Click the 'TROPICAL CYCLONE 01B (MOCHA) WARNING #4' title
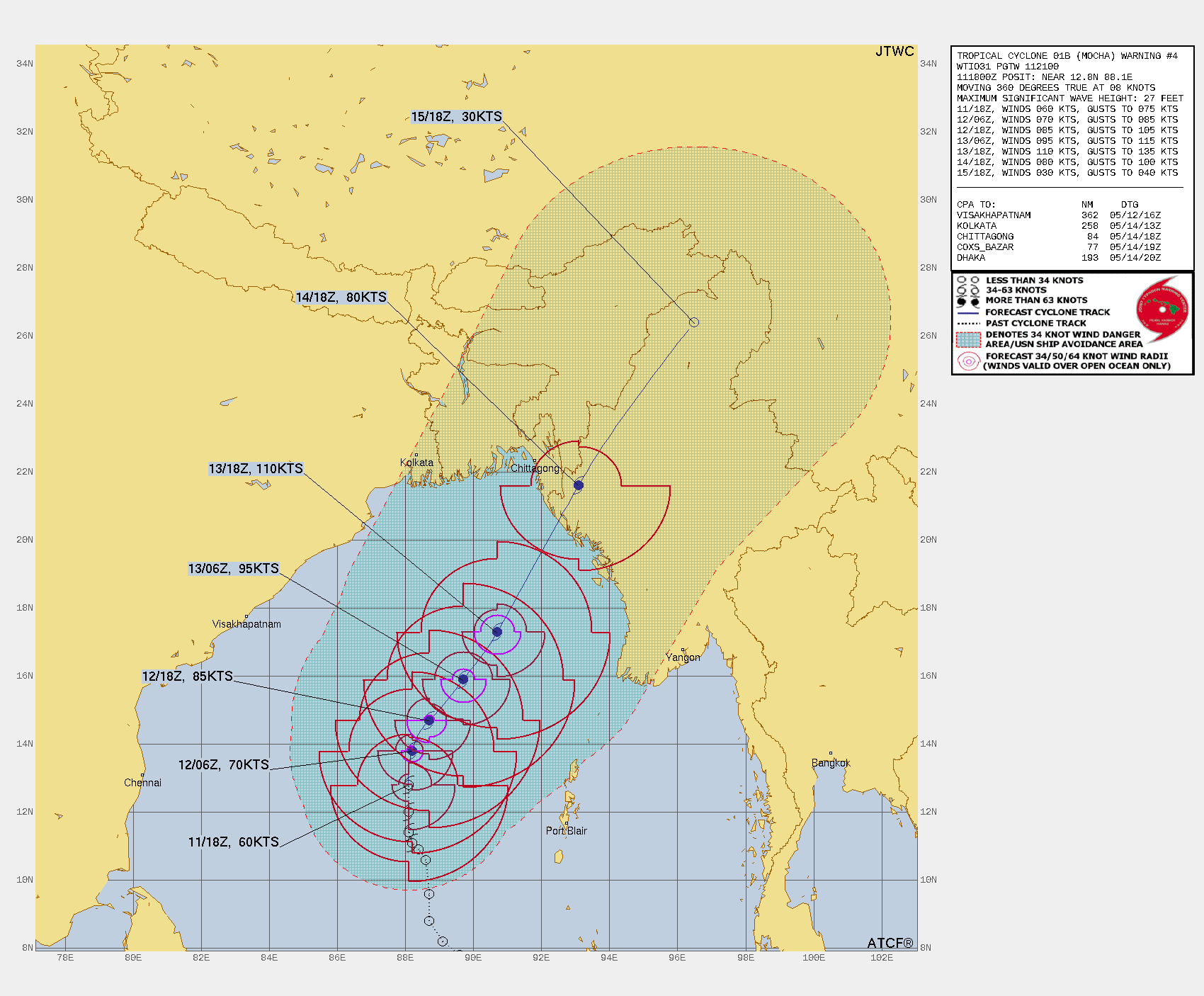Screen dimensions: 1204x996 tap(1067, 56)
